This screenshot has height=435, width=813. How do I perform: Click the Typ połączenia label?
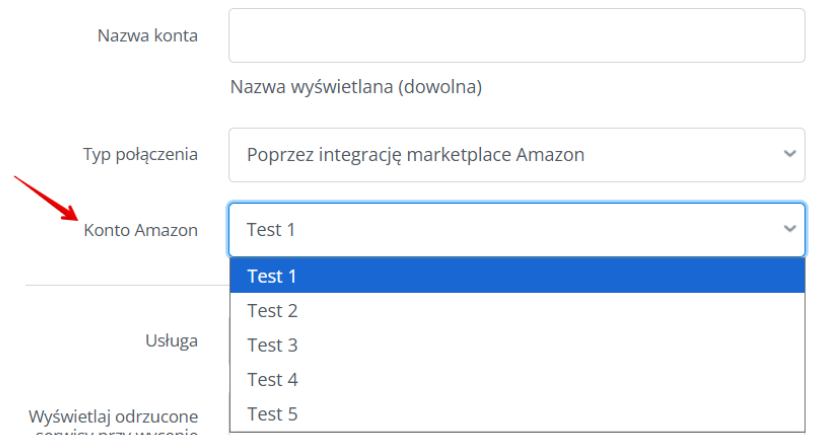pyautogui.click(x=139, y=155)
